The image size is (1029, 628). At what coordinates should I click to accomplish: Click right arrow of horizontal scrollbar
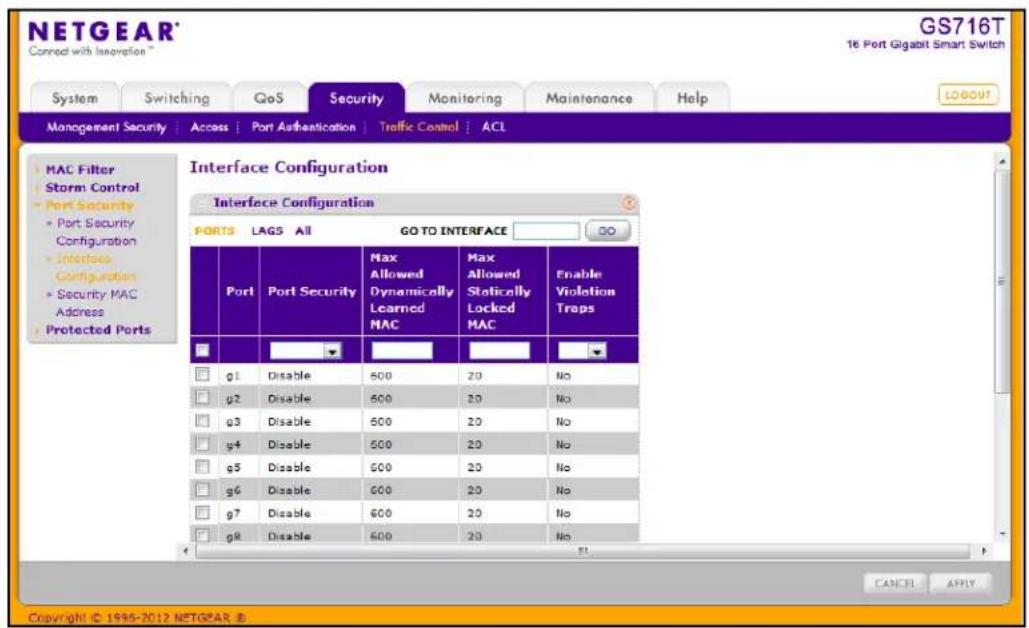coord(984,551)
